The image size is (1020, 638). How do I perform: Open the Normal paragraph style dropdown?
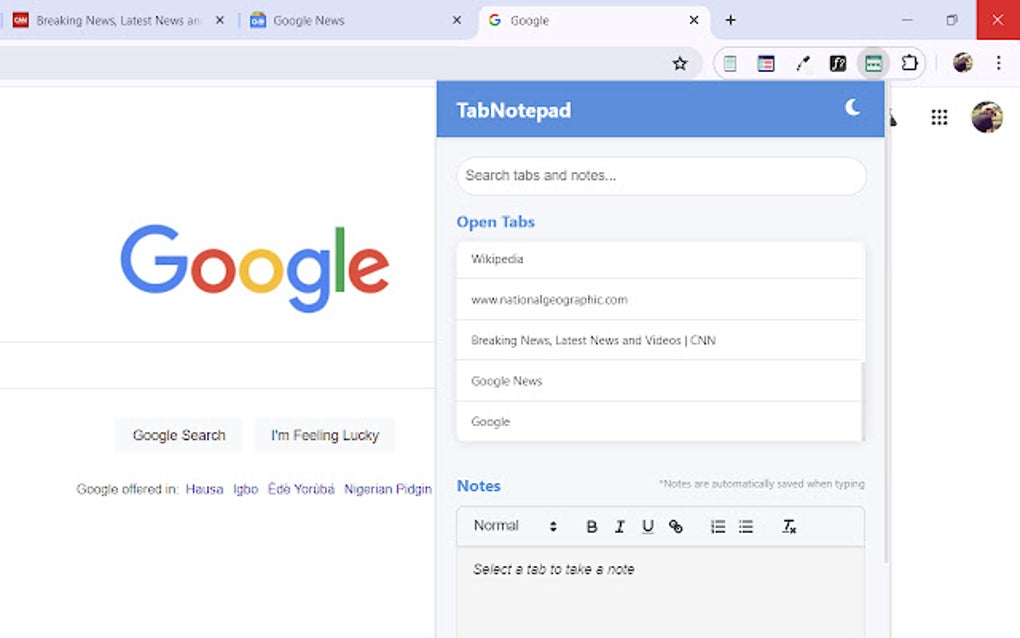pyautogui.click(x=512, y=525)
